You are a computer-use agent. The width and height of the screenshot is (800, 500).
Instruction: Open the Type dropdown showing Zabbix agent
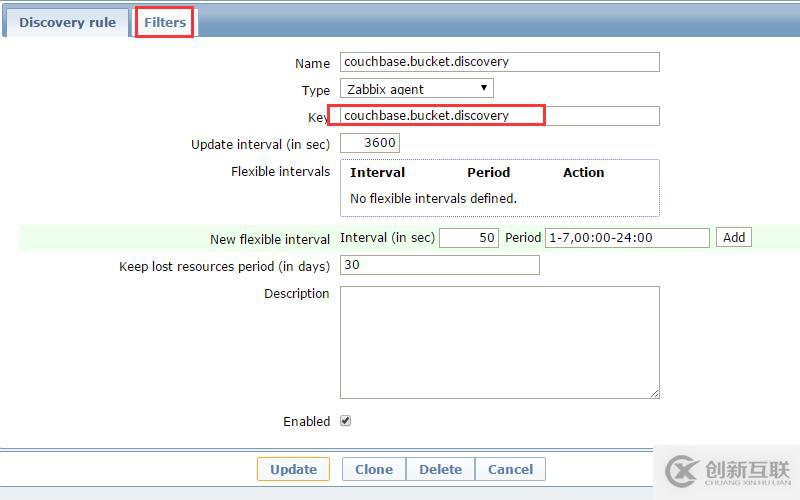[416, 89]
